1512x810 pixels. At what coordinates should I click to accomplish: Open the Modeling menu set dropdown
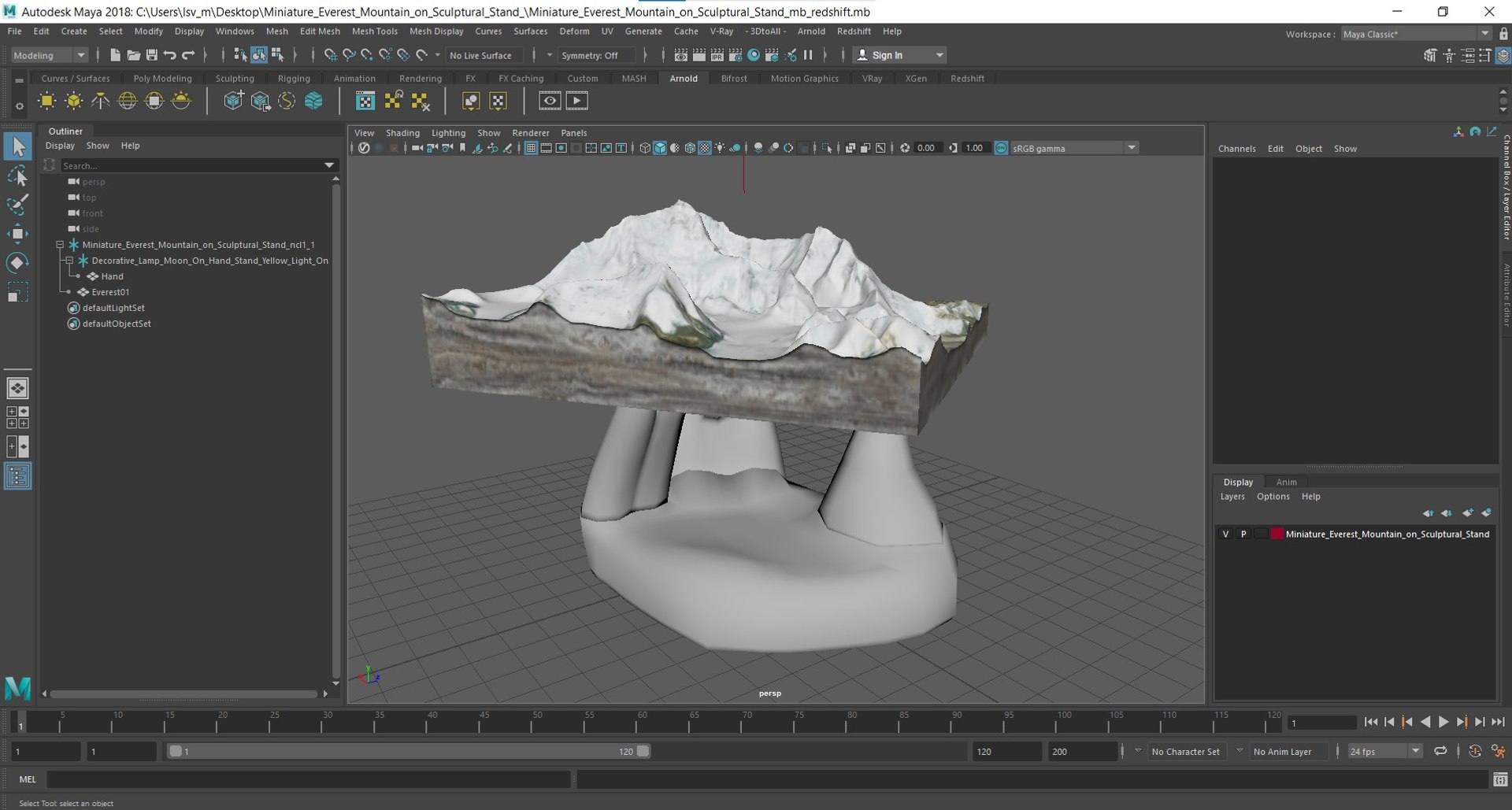[x=49, y=55]
